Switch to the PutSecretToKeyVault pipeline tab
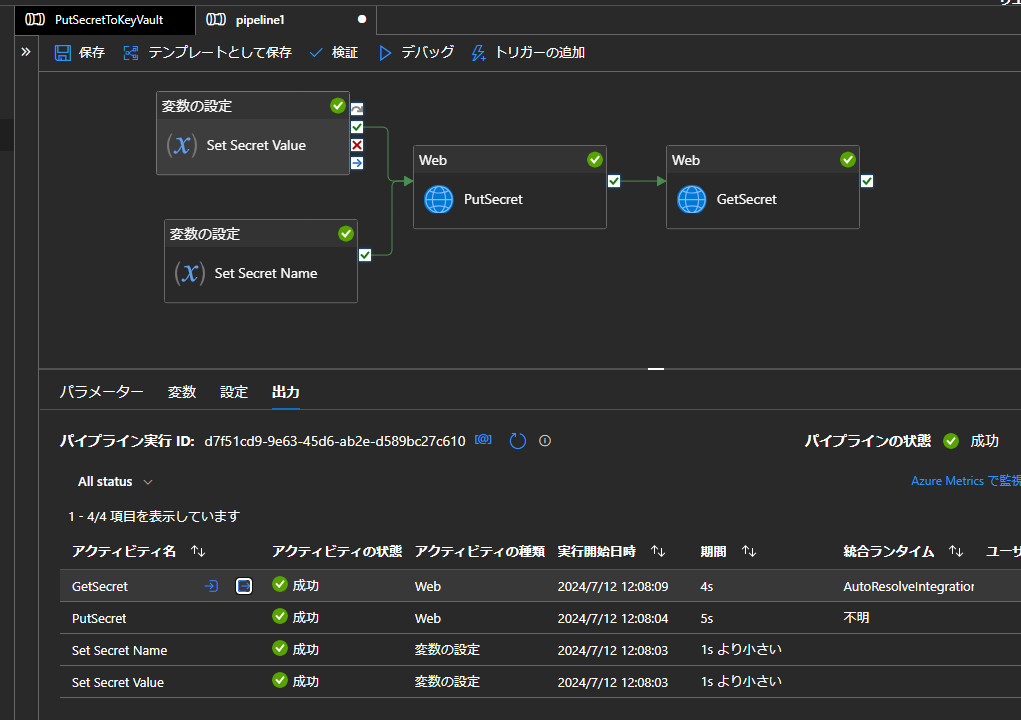Screen dimensions: 1021x720 point(104,20)
